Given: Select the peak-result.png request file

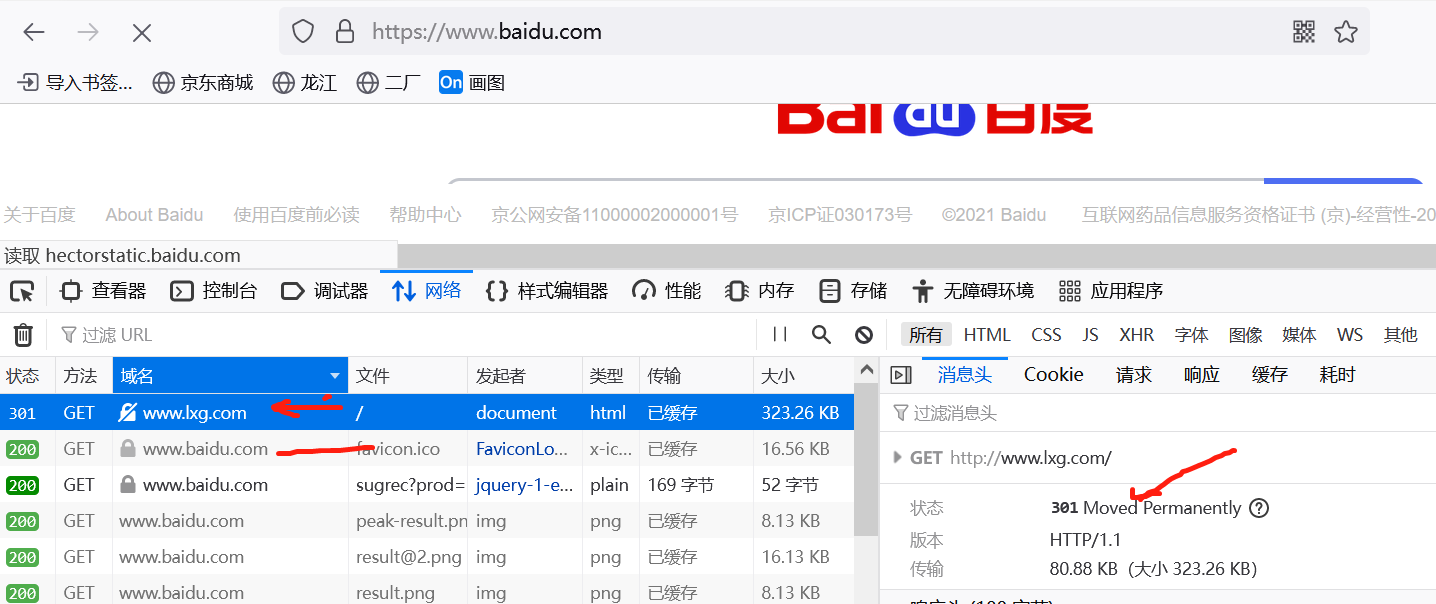Looking at the screenshot, I should 411,521.
